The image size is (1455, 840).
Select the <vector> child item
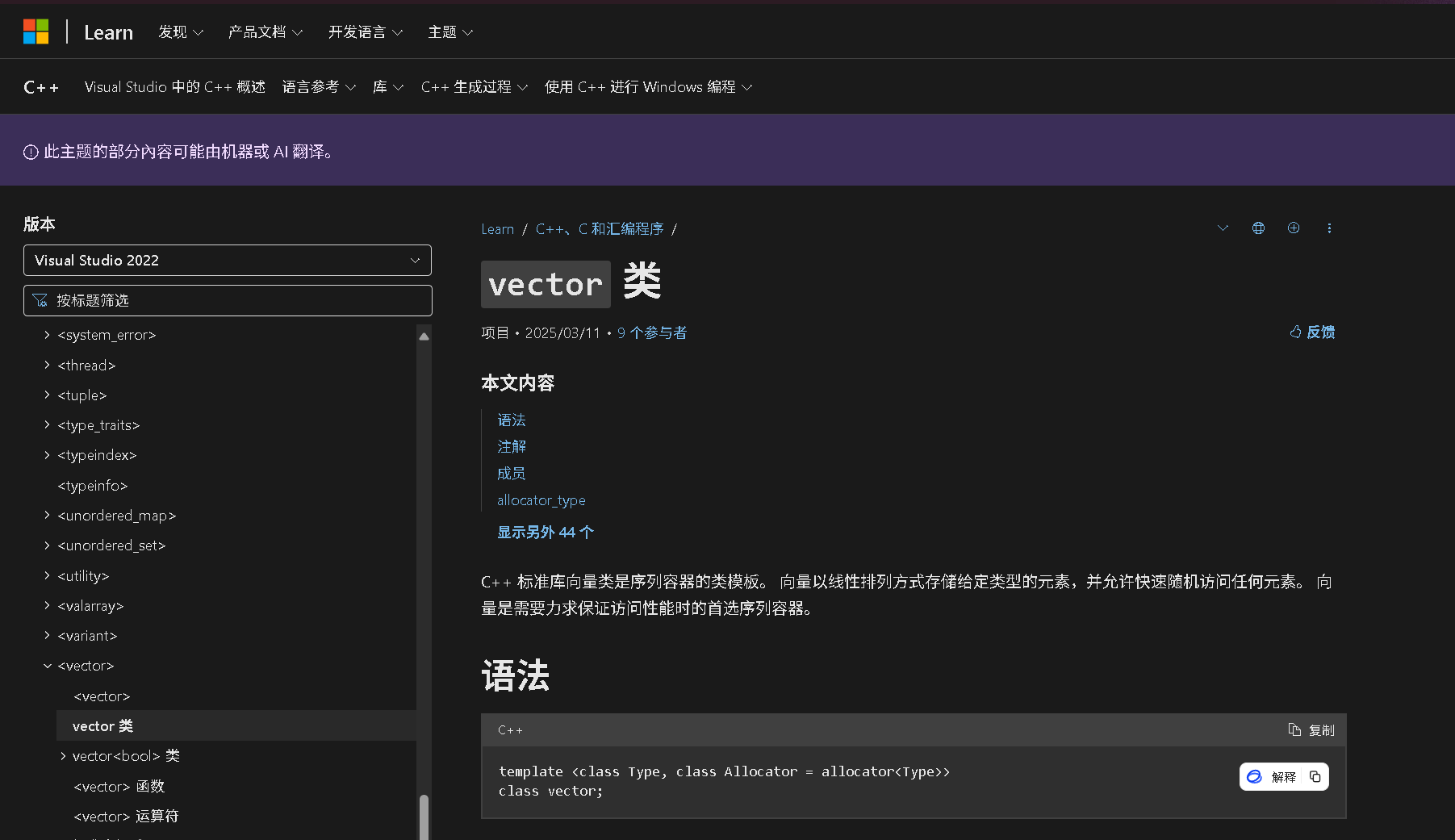pos(102,696)
